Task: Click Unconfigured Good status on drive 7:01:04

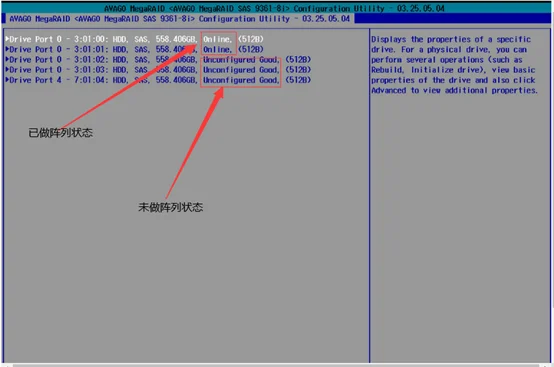Action: pyautogui.click(x=241, y=80)
